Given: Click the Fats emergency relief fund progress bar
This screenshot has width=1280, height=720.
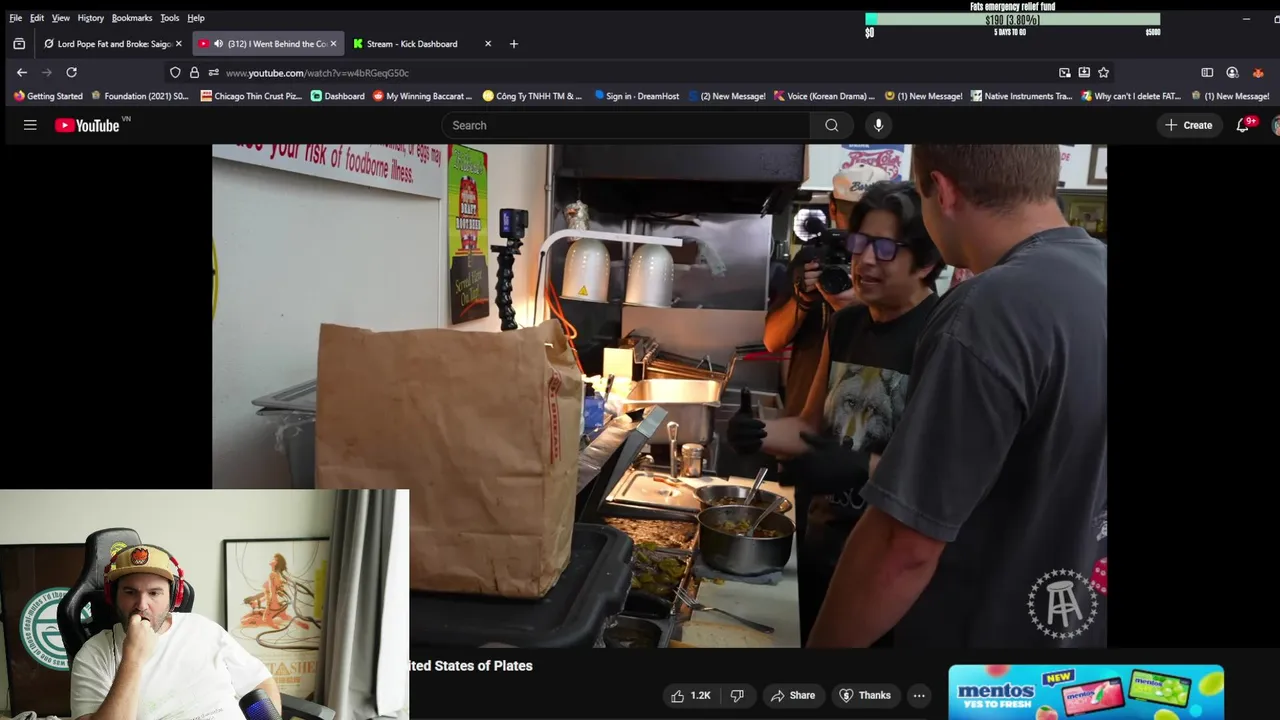Looking at the screenshot, I should [x=1012, y=20].
